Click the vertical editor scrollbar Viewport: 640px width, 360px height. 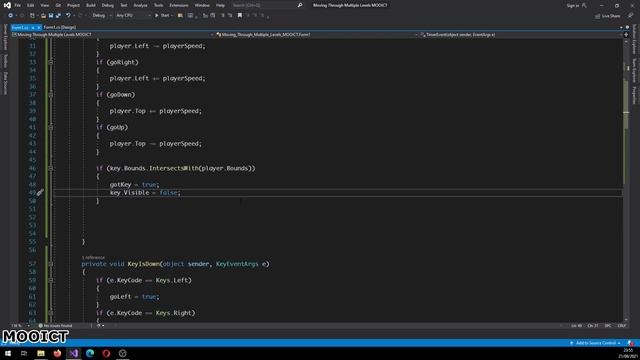pyautogui.click(x=627, y=180)
